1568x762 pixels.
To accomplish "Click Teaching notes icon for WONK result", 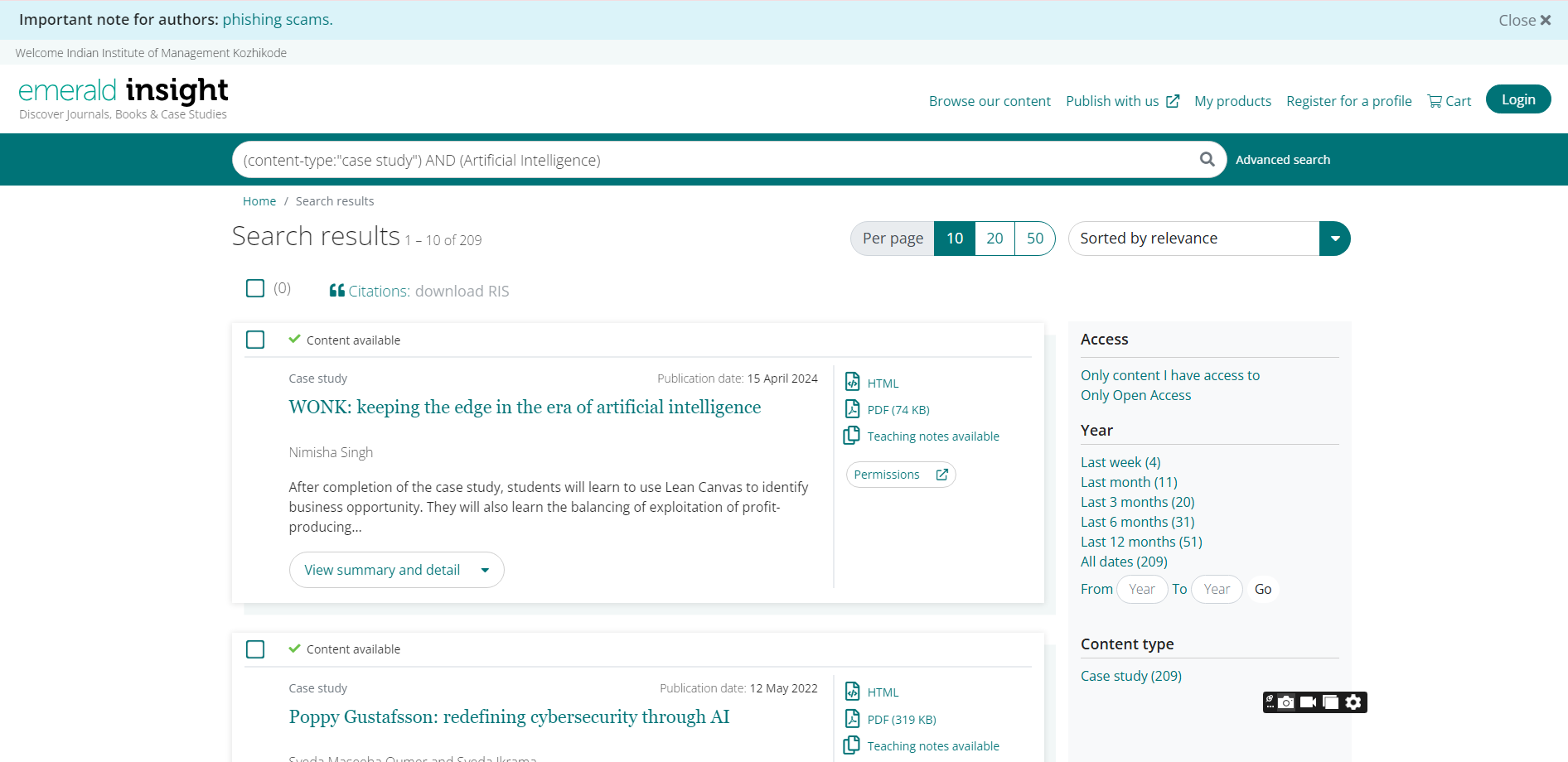I will [852, 436].
